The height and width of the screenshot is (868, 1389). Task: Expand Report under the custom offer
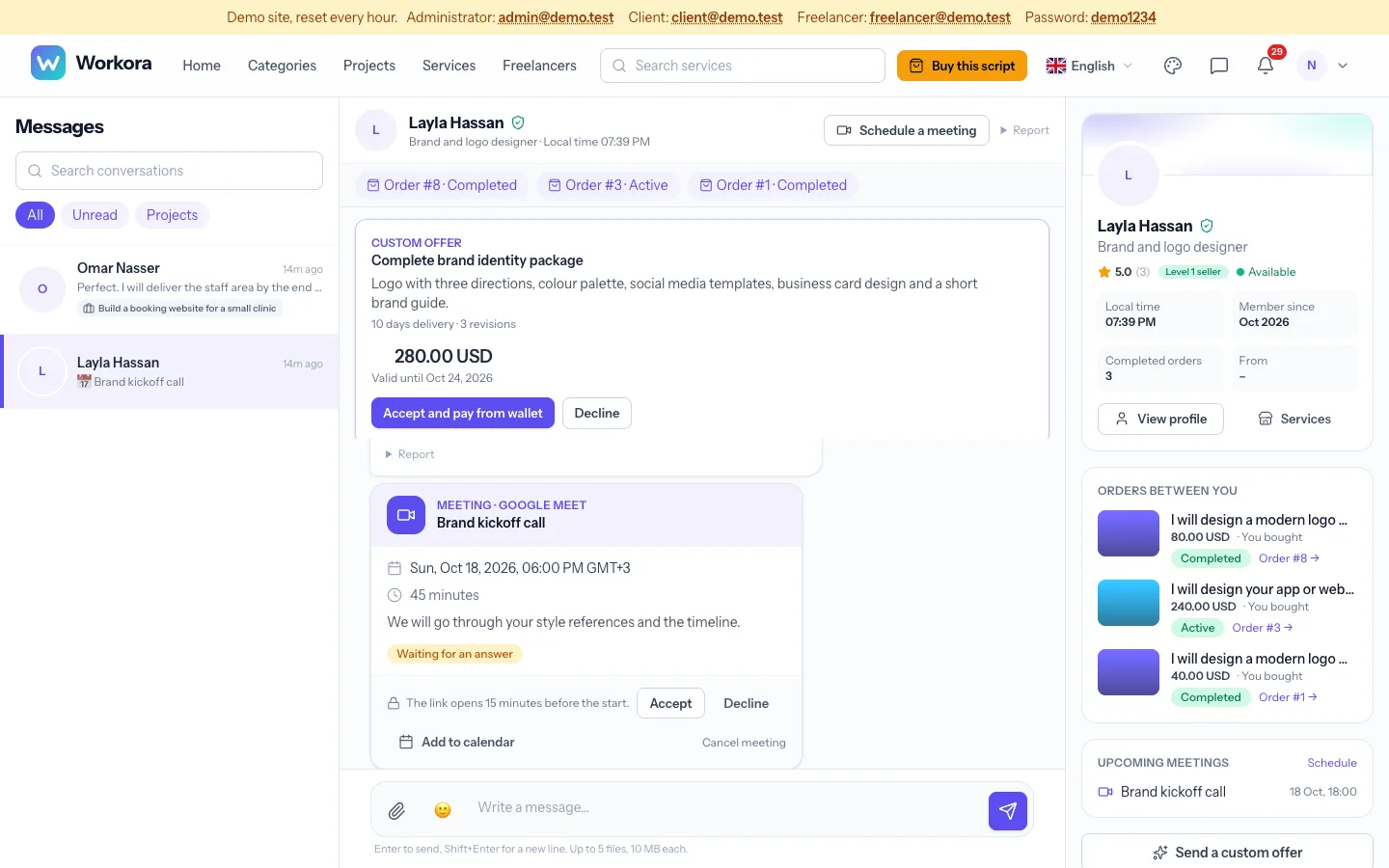coord(410,454)
